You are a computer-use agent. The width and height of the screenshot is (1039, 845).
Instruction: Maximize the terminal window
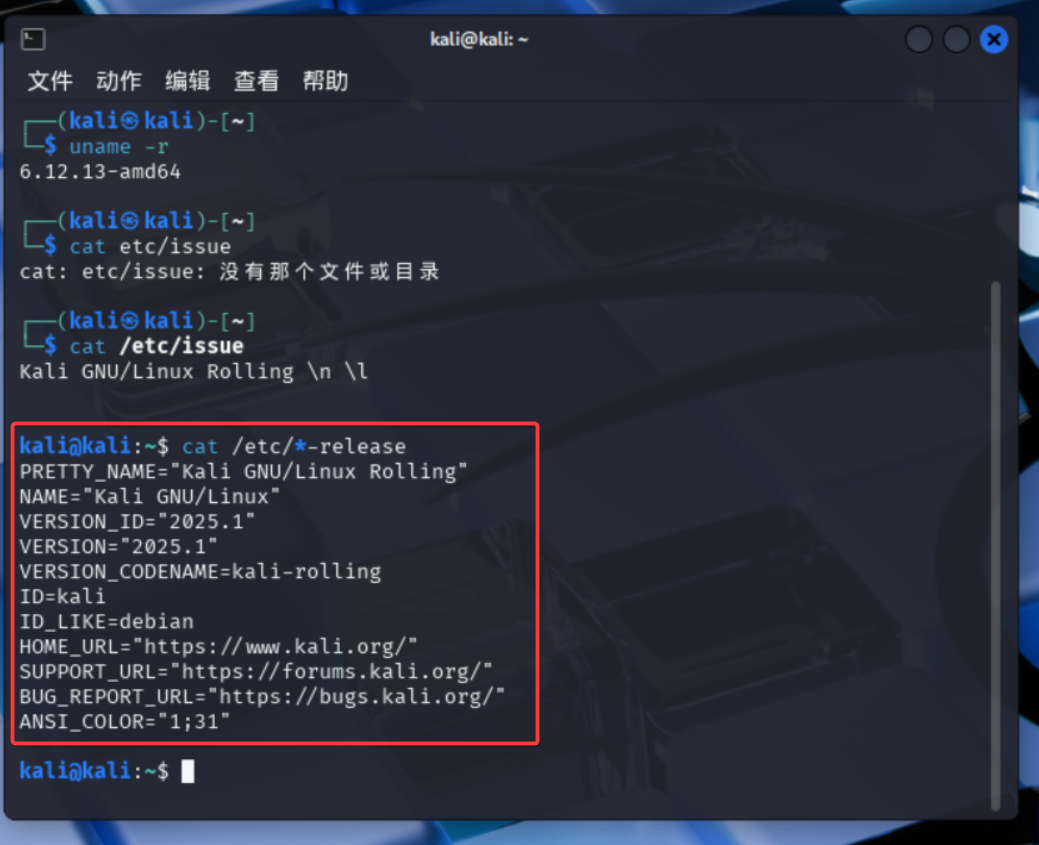point(956,40)
